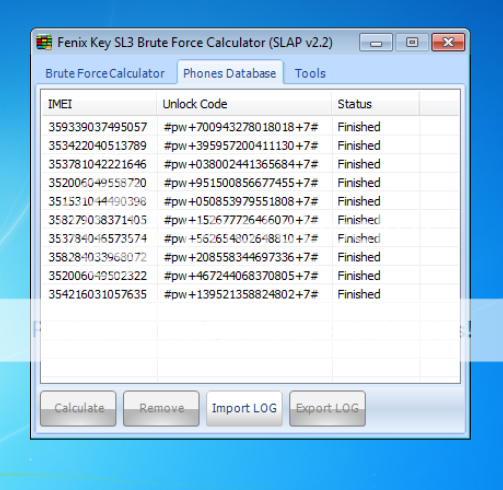Viewport: 503px width, 490px height.
Task: Click the Import LOG button
Action: (x=244, y=408)
